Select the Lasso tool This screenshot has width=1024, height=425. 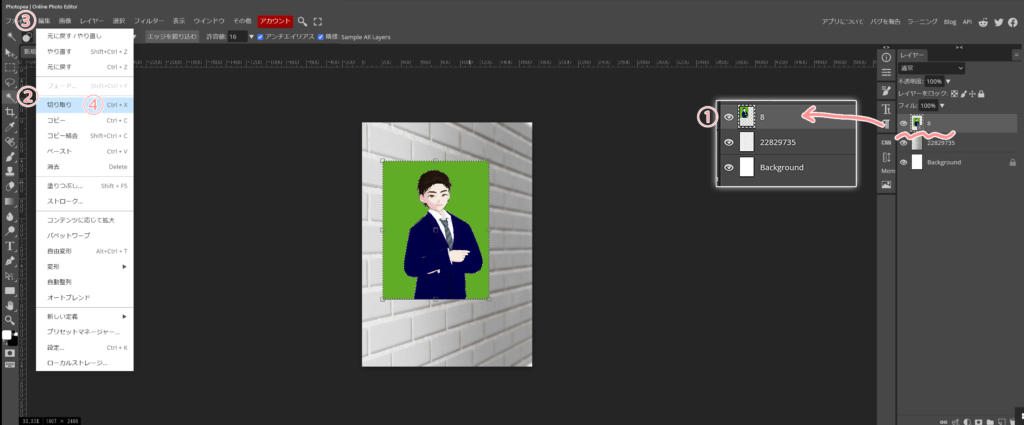point(9,83)
